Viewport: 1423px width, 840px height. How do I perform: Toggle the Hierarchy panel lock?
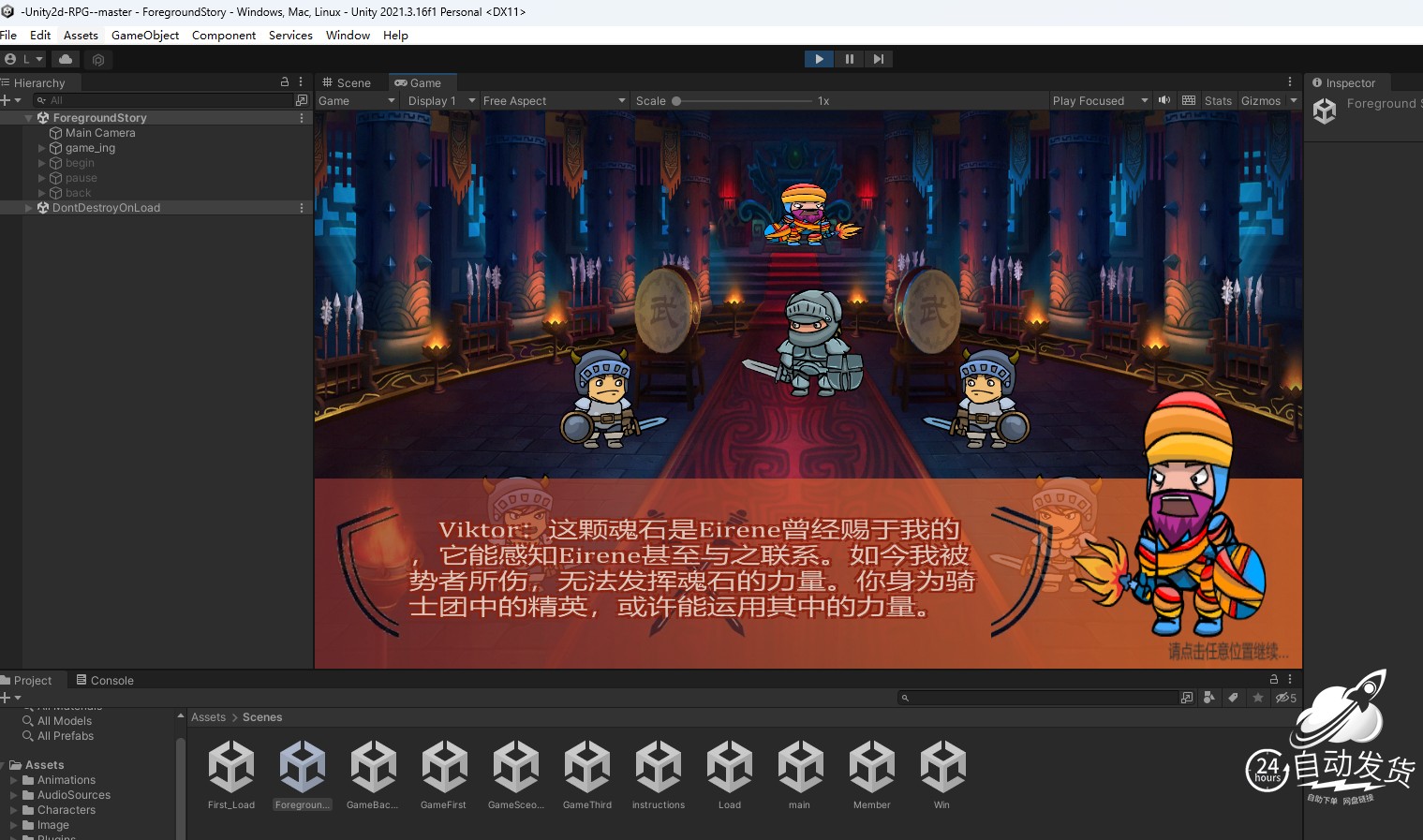[285, 82]
